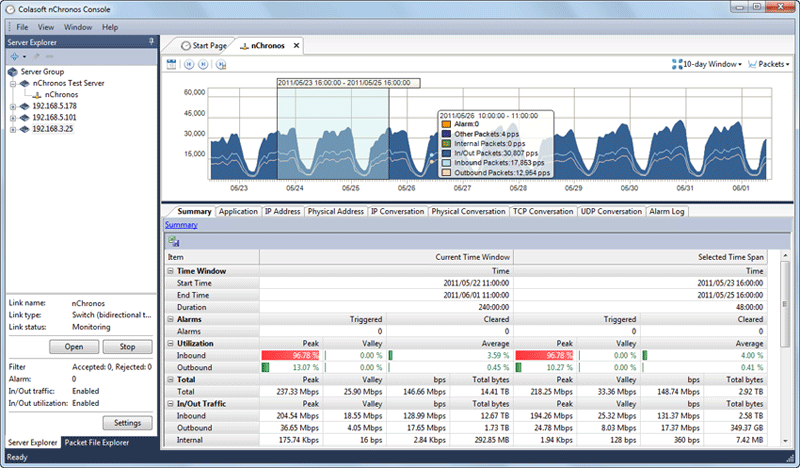Collapse the In/Out Traffic group
The image size is (800, 468).
171,402
